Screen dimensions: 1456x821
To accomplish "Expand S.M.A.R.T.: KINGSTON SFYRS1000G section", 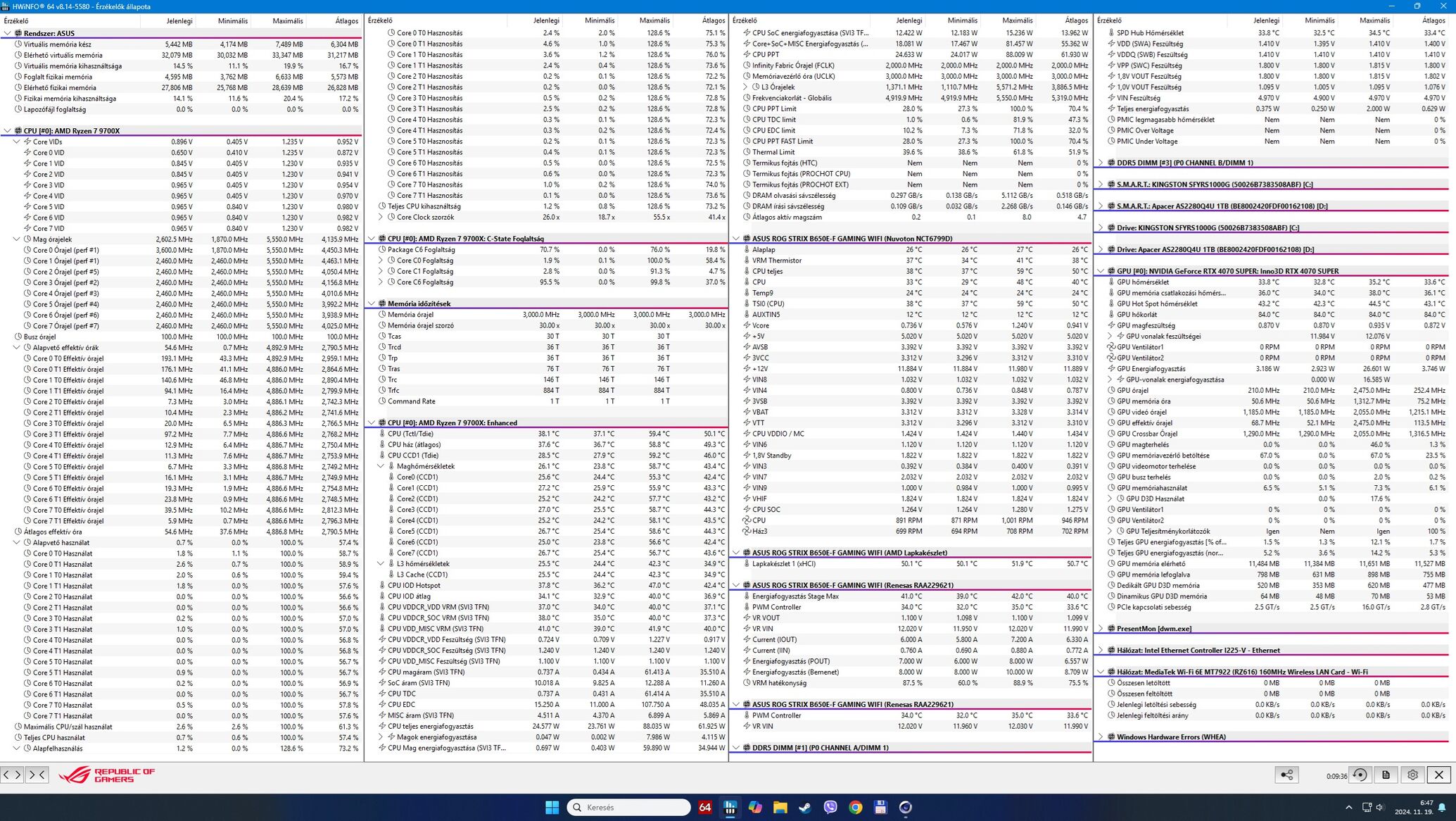I will click(x=1101, y=184).
